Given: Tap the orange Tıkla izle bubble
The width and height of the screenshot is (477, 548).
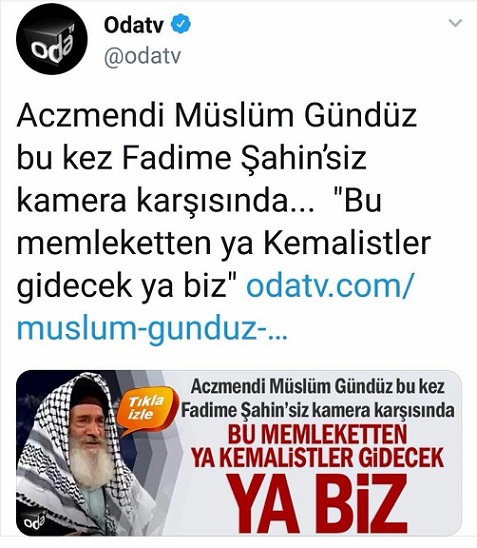Looking at the screenshot, I should [147, 408].
